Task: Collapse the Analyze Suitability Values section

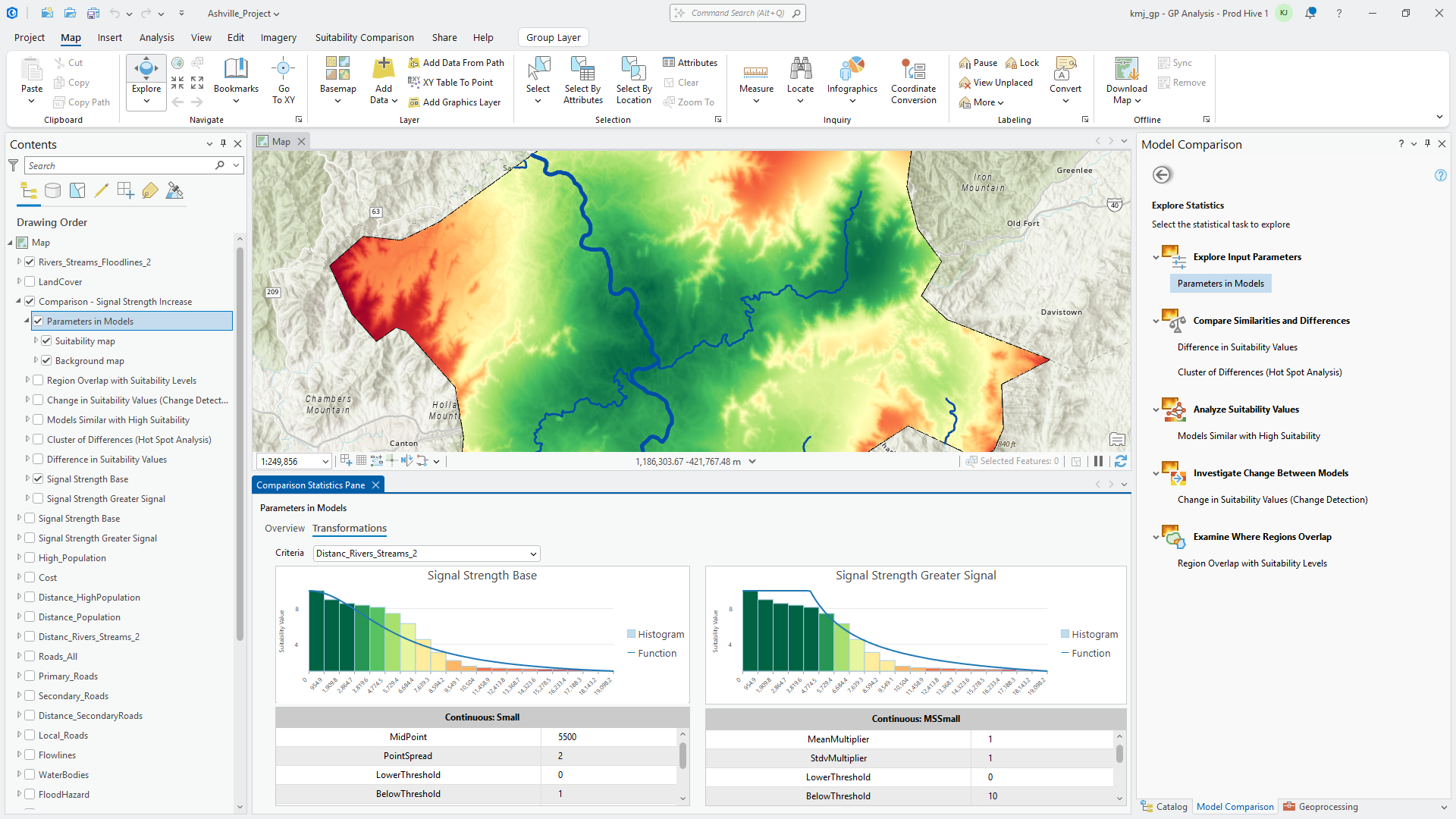Action: [1156, 410]
